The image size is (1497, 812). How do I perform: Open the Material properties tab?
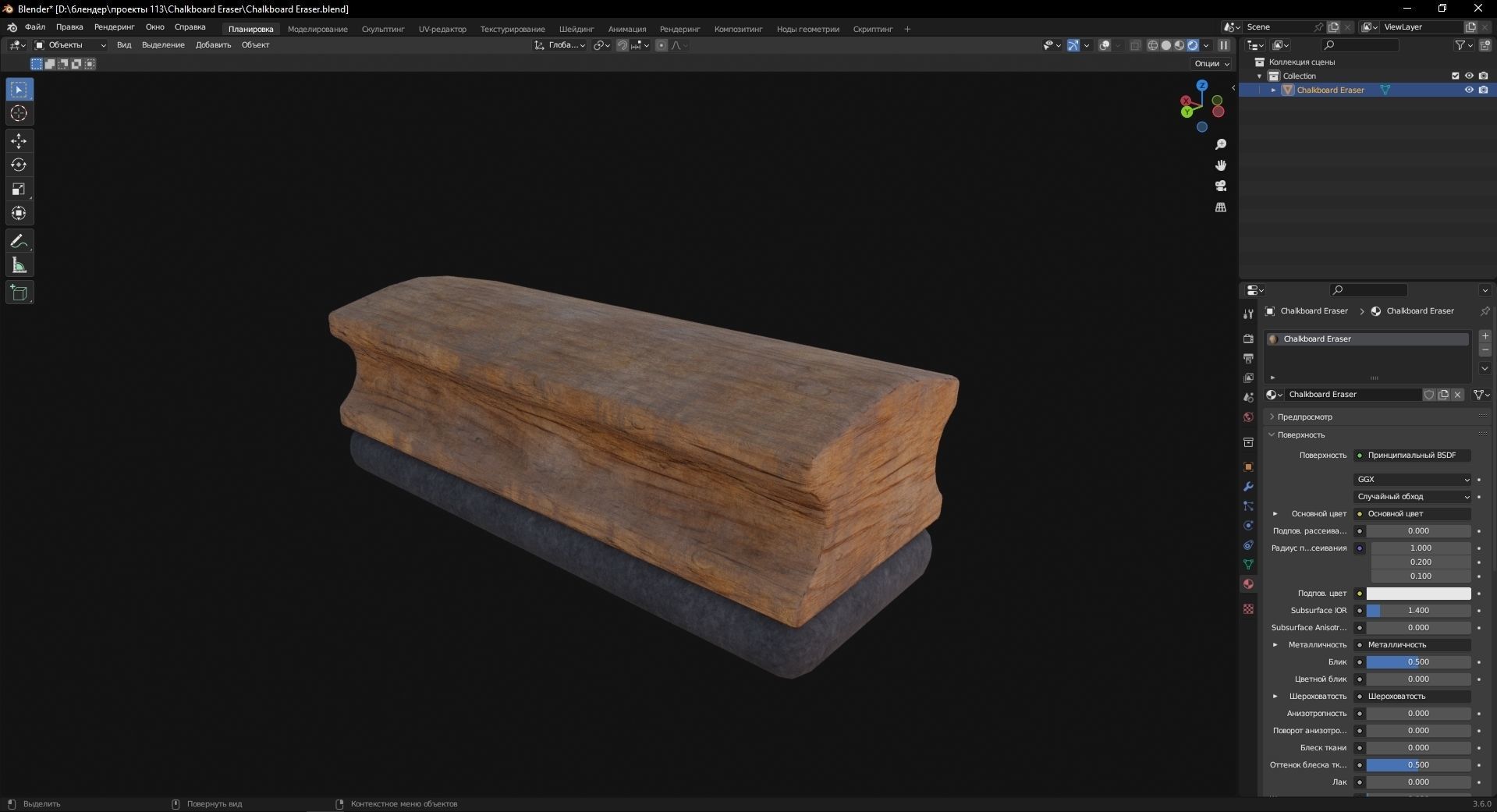pyautogui.click(x=1248, y=583)
